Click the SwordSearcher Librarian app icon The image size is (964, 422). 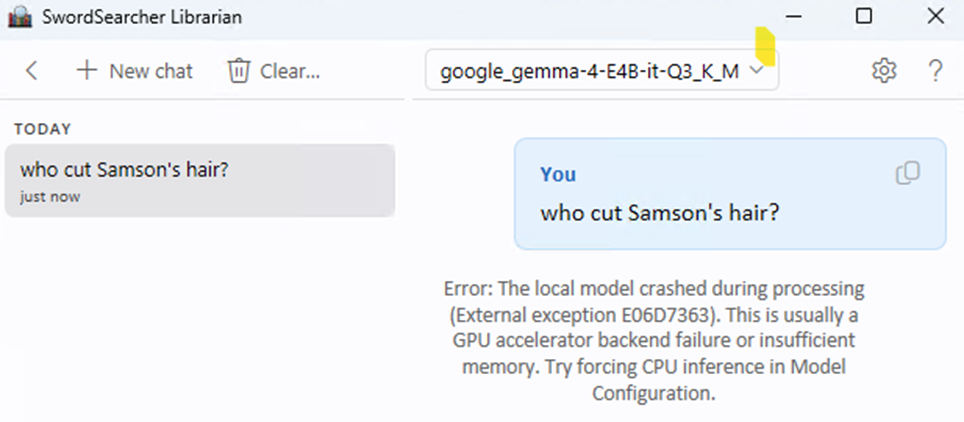coord(20,17)
